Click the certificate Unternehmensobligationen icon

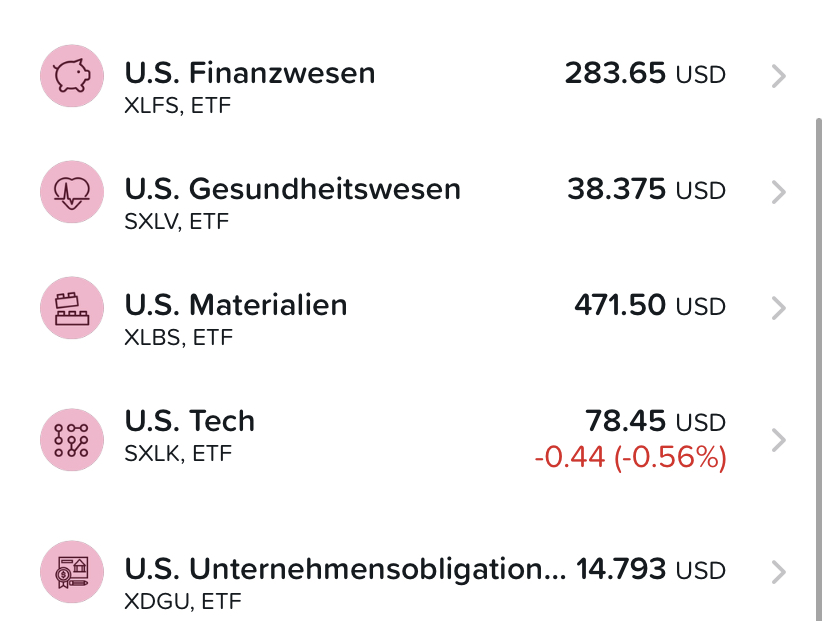point(72,572)
